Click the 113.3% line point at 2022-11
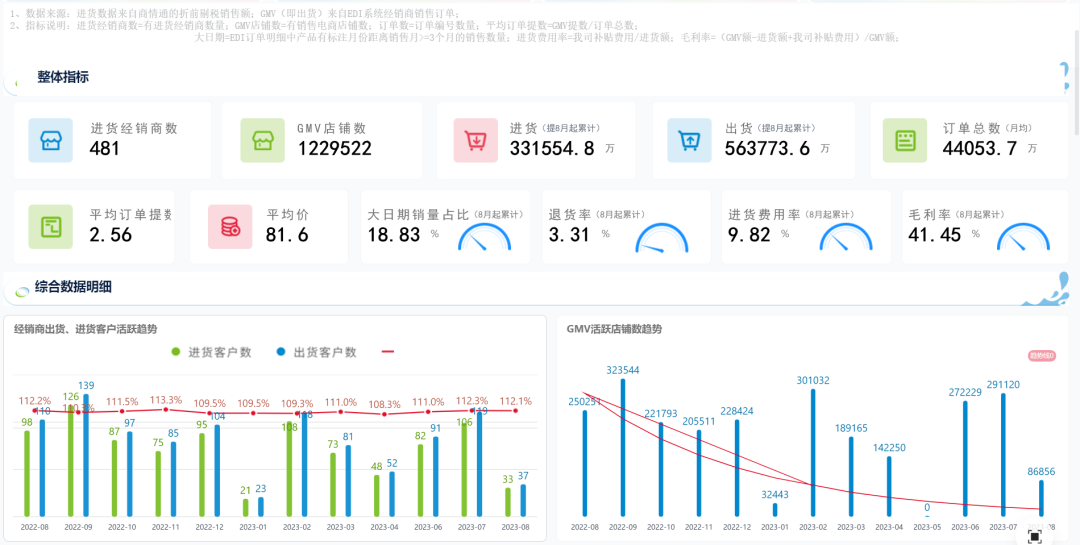1080x545 pixels. 166,409
